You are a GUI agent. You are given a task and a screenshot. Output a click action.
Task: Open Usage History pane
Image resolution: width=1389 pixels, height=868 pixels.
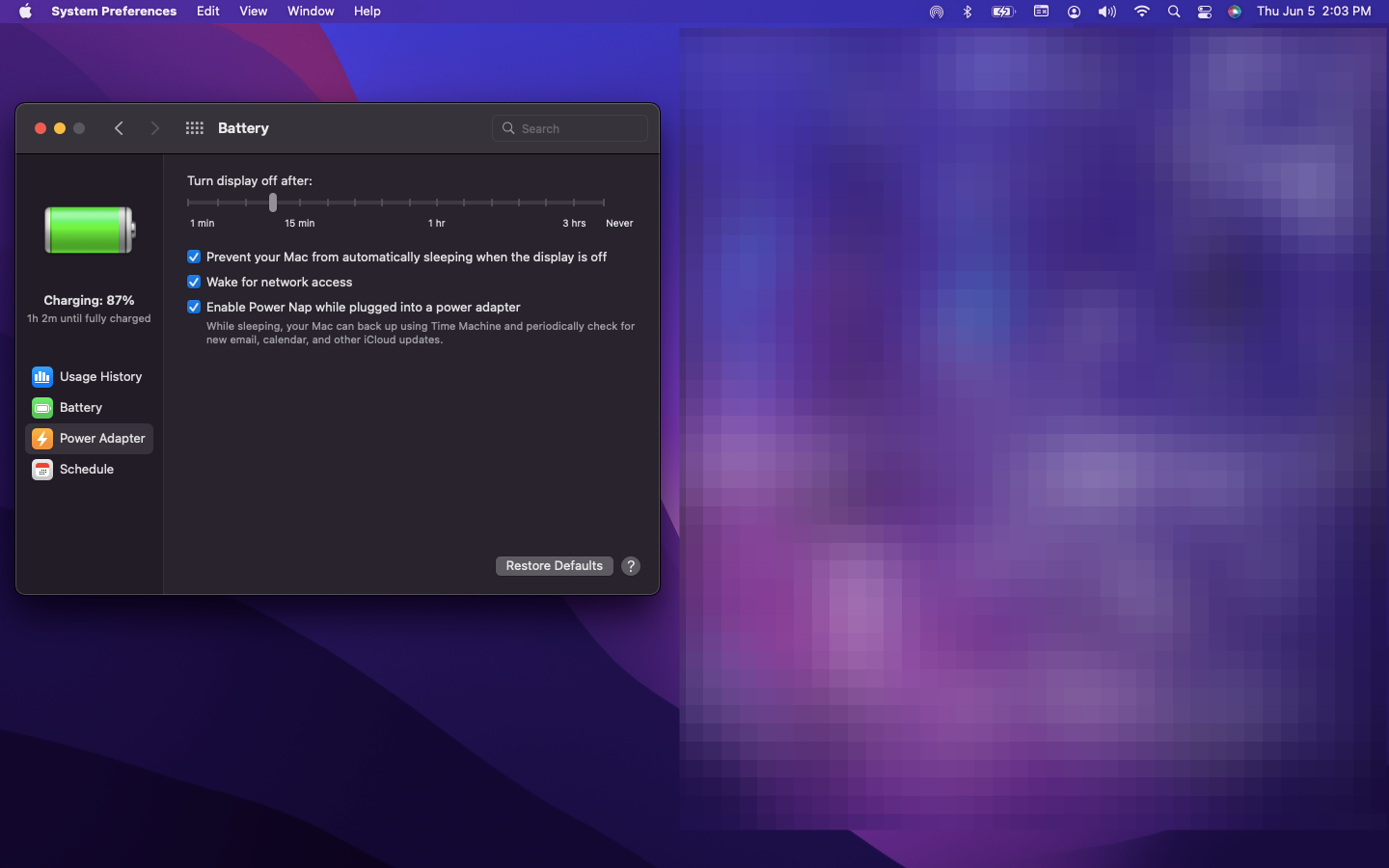tap(89, 376)
